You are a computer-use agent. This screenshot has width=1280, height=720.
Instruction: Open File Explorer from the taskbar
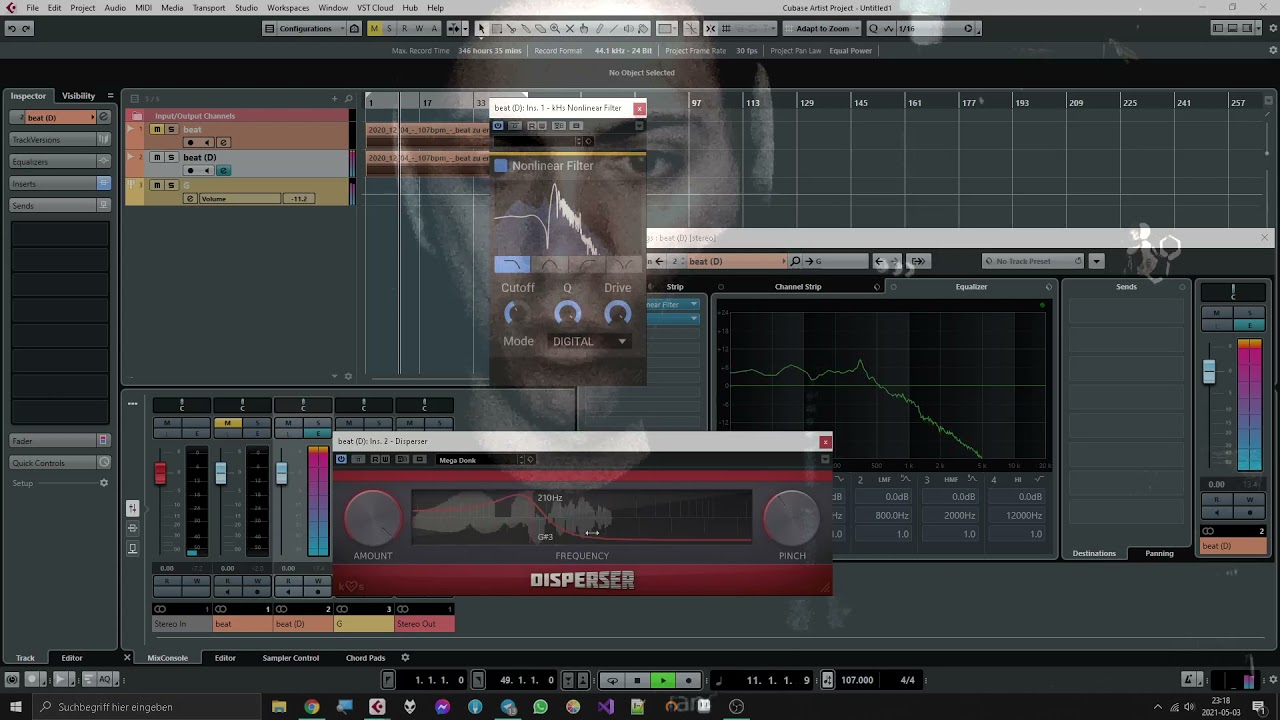tap(279, 707)
